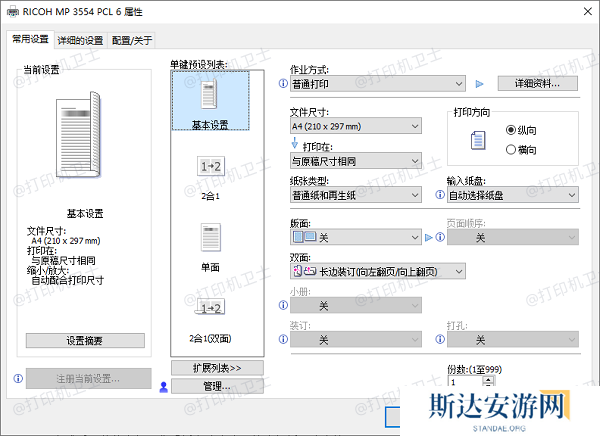Image resolution: width=600 pixels, height=436 pixels.
Task: Click the 单键预设列表 label
Action: point(199,65)
